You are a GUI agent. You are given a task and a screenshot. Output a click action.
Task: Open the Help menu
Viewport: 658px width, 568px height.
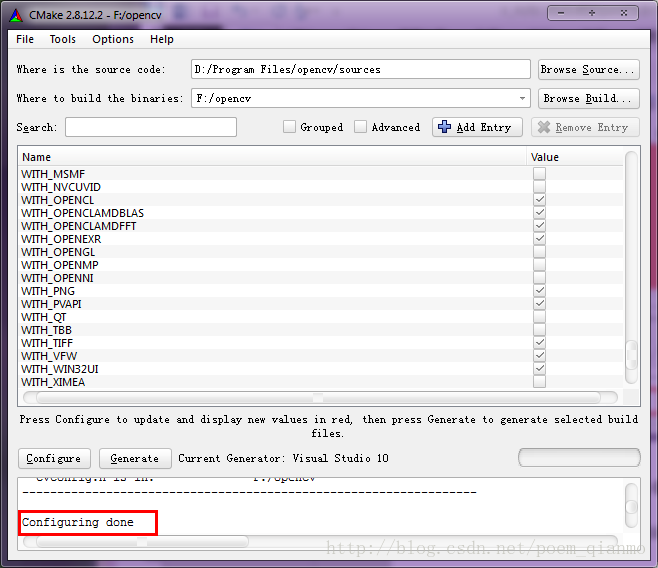(x=162, y=39)
